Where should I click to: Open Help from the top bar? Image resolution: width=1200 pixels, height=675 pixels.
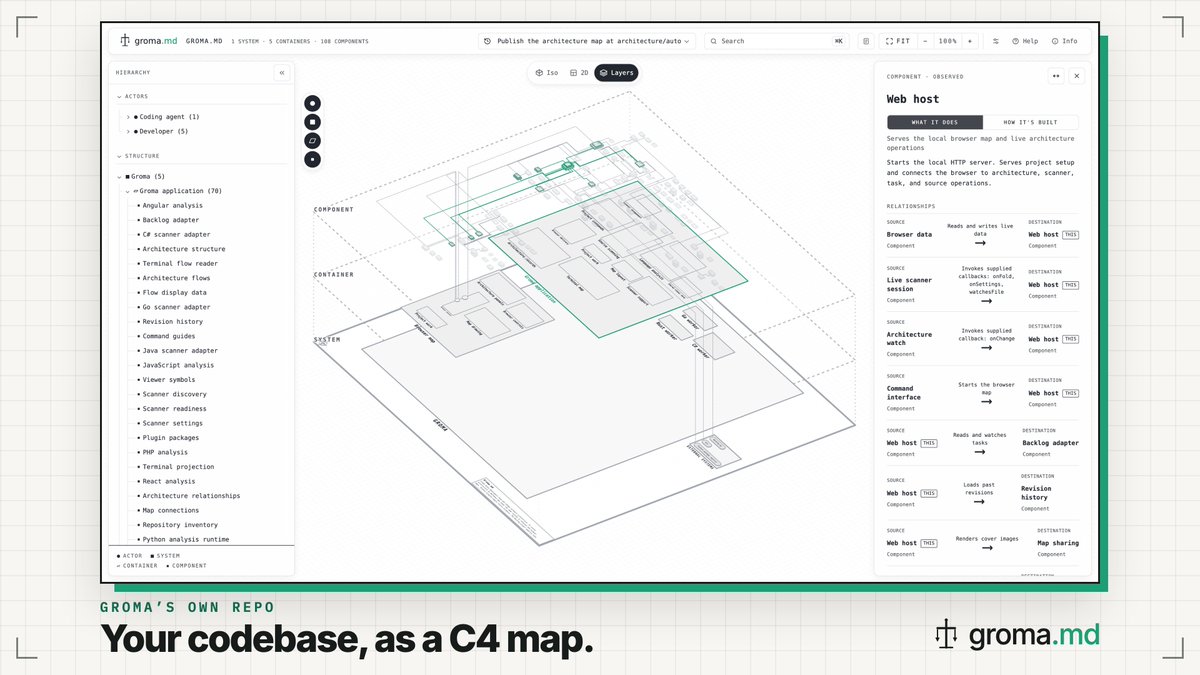coord(1025,41)
